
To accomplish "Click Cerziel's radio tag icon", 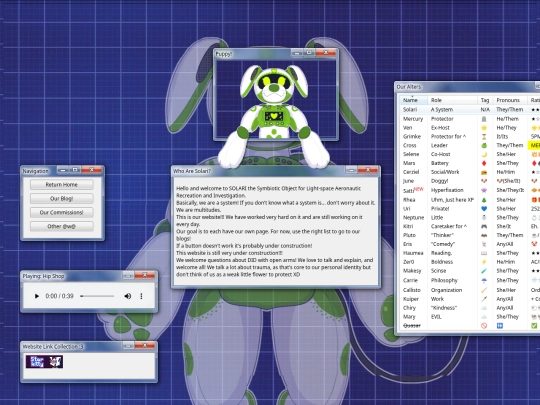I will [484, 172].
